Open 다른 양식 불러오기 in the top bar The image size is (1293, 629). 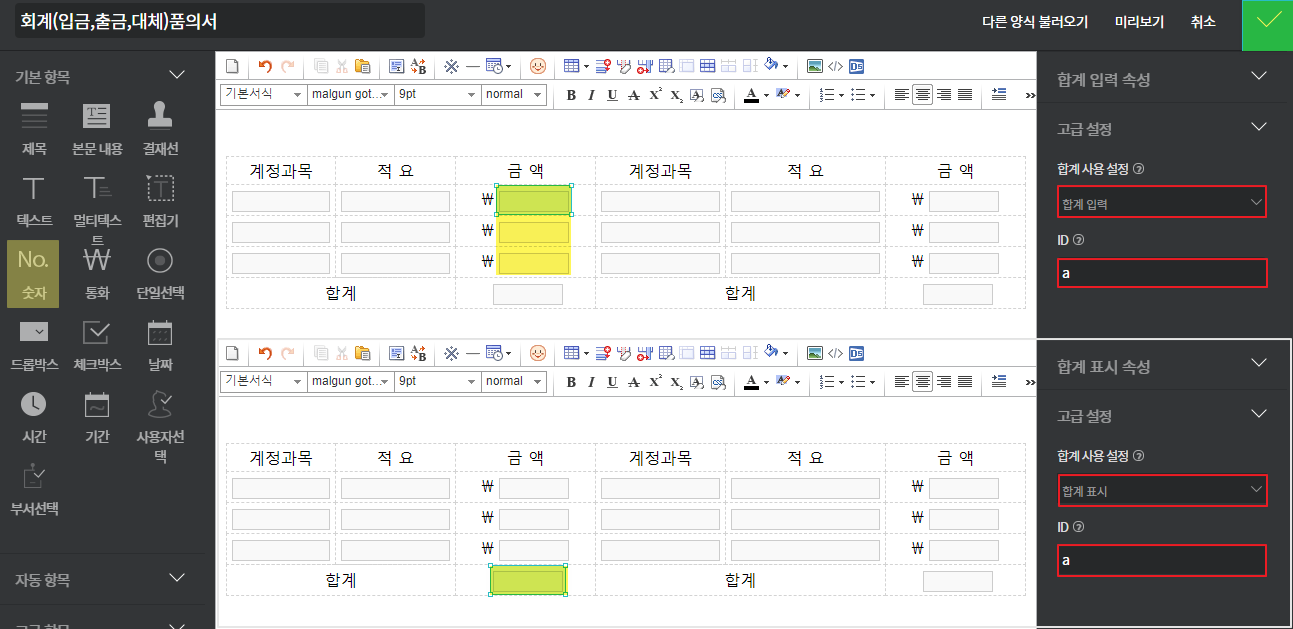1035,22
